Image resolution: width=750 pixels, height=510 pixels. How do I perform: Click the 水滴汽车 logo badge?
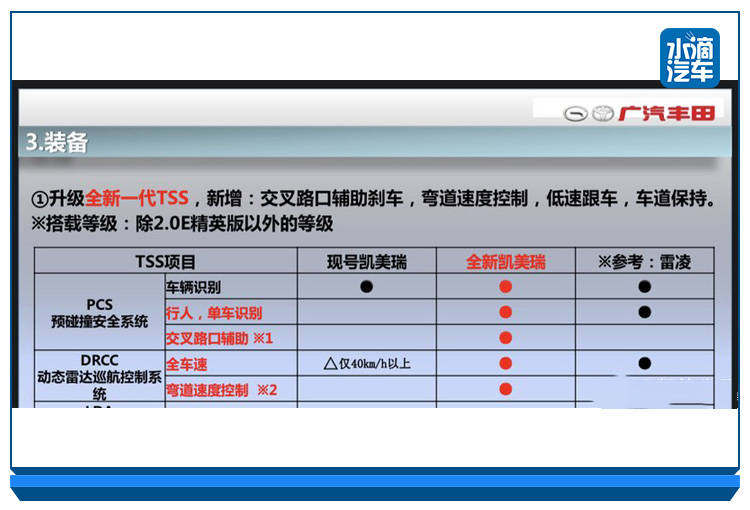pyautogui.click(x=689, y=57)
